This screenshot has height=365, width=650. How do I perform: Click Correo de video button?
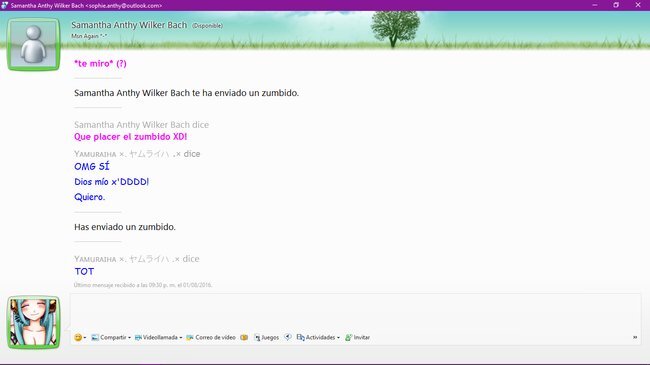(x=211, y=337)
